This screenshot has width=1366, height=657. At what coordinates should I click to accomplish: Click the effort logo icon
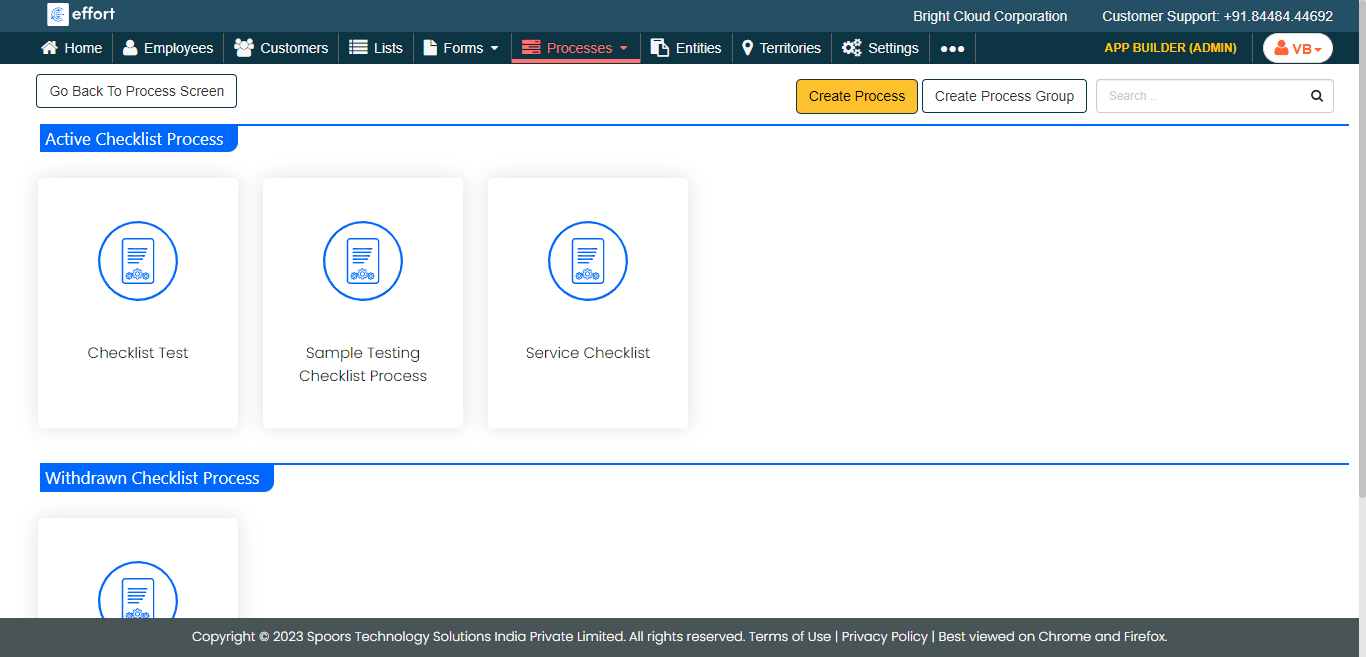coord(58,15)
